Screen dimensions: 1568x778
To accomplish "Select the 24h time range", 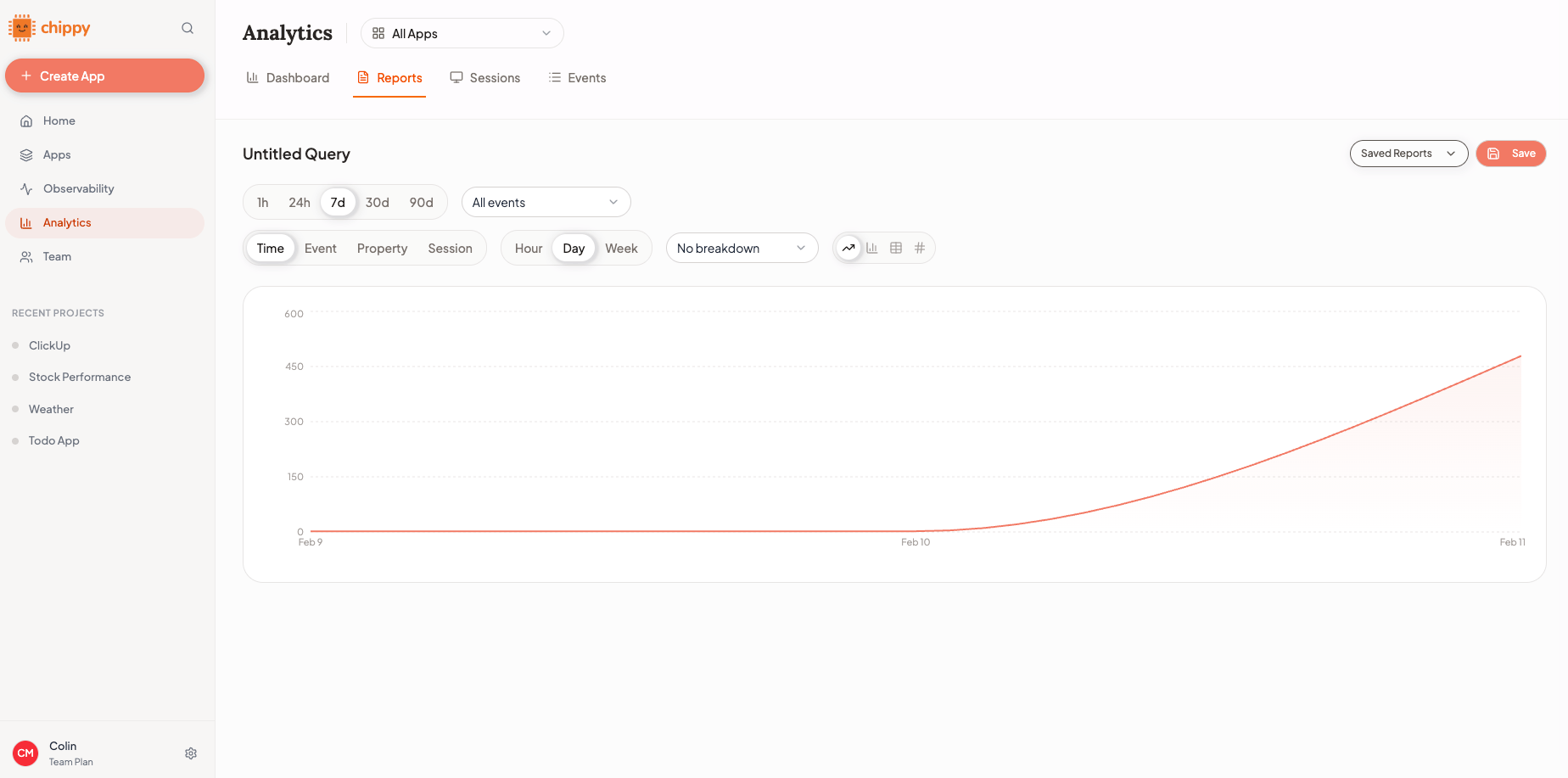I will (x=300, y=202).
